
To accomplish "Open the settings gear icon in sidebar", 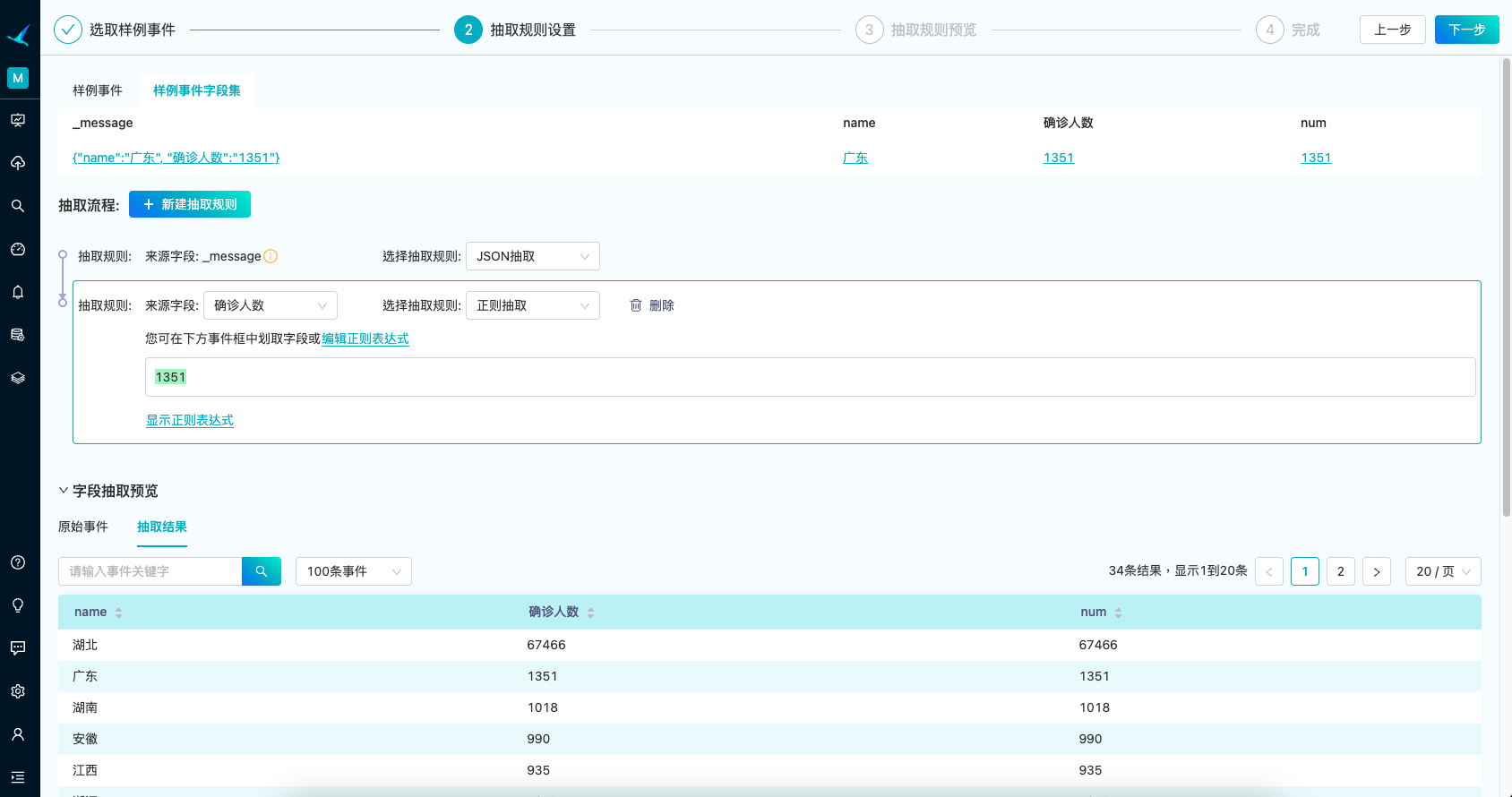I will click(x=18, y=691).
